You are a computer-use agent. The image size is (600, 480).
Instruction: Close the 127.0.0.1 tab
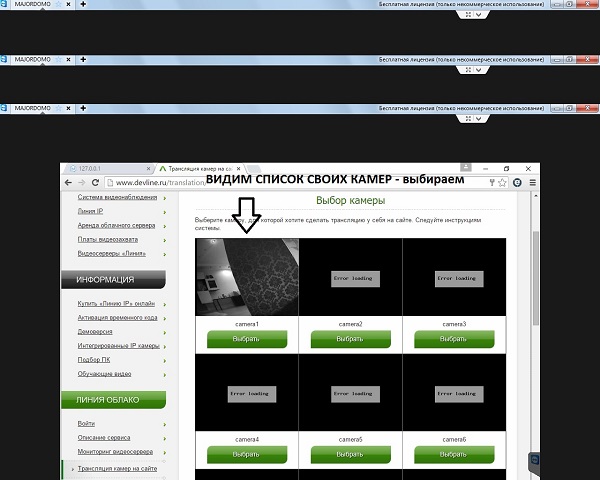tap(148, 168)
